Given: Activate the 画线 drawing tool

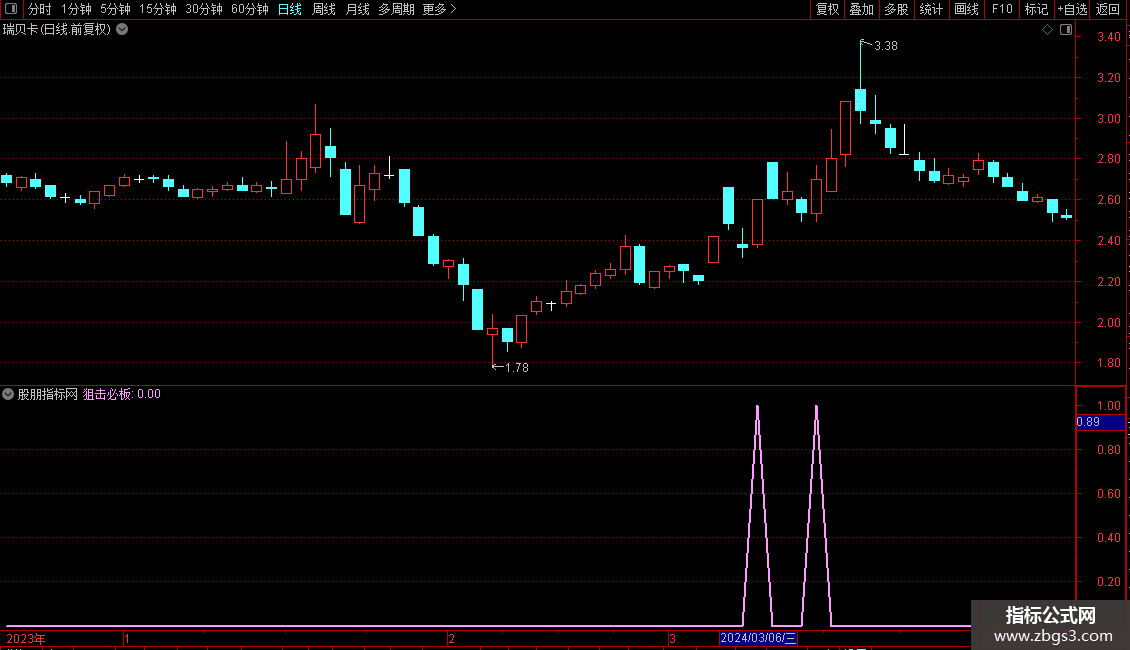Looking at the screenshot, I should (x=966, y=9).
